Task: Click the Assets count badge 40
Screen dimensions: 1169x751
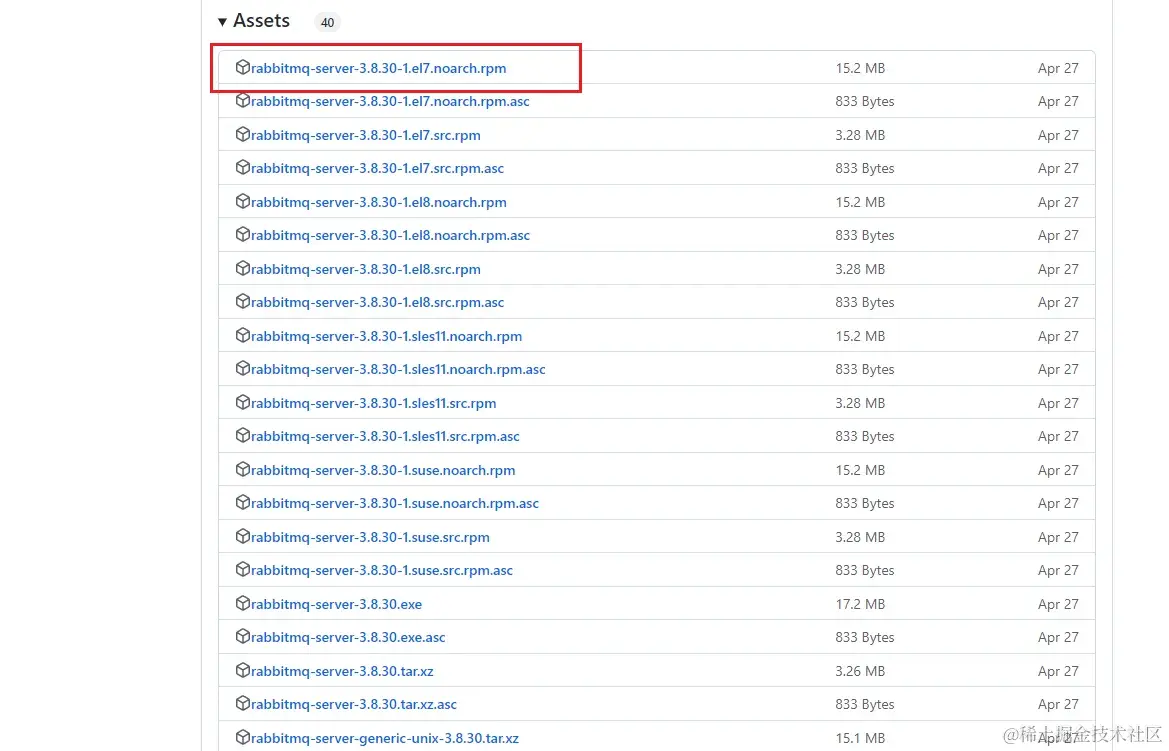Action: tap(327, 22)
